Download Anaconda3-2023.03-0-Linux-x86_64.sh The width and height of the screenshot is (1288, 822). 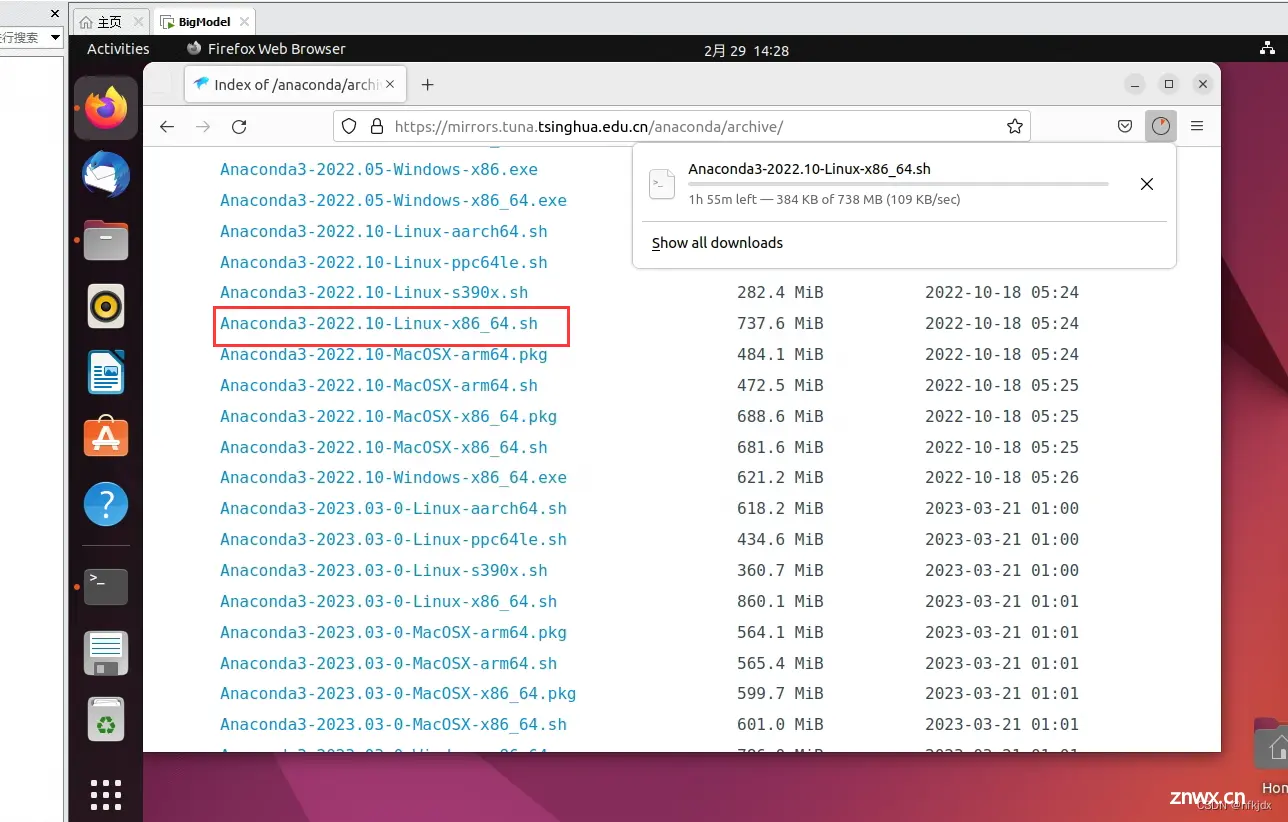[388, 602]
